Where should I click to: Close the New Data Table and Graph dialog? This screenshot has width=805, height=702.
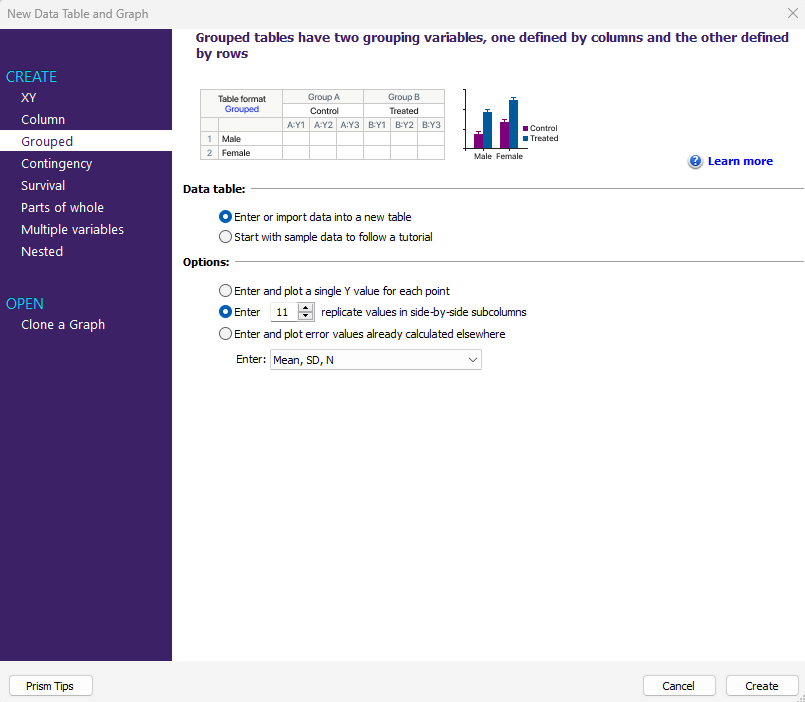point(793,13)
